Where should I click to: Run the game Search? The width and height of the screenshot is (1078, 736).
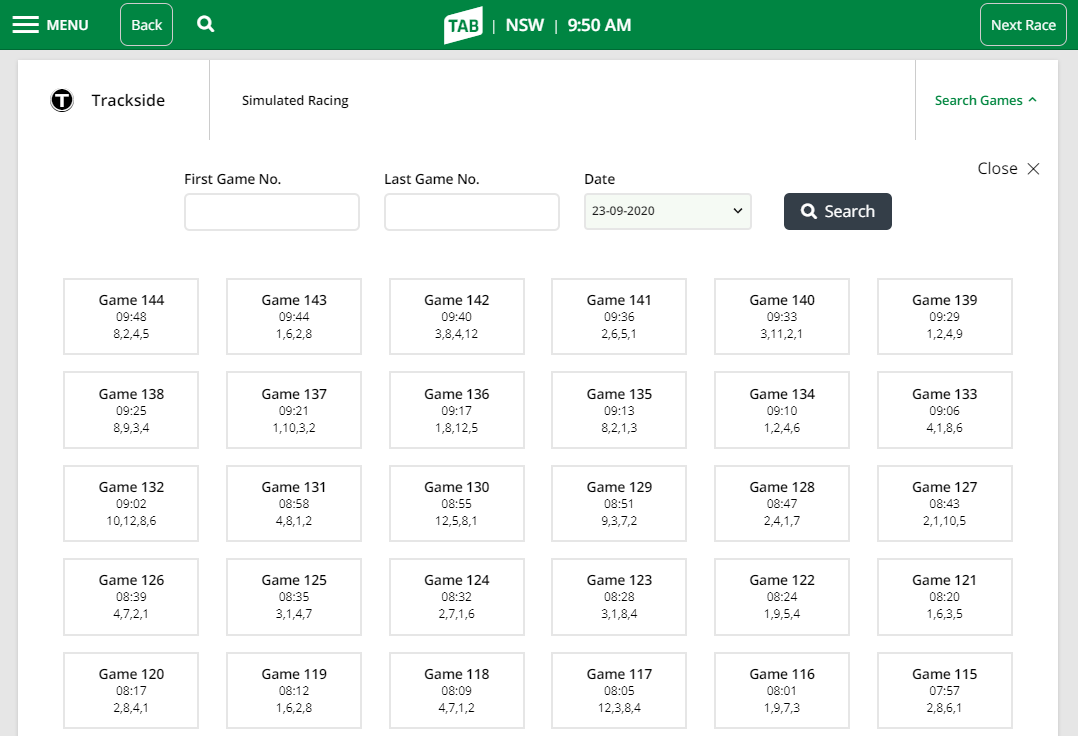(837, 212)
